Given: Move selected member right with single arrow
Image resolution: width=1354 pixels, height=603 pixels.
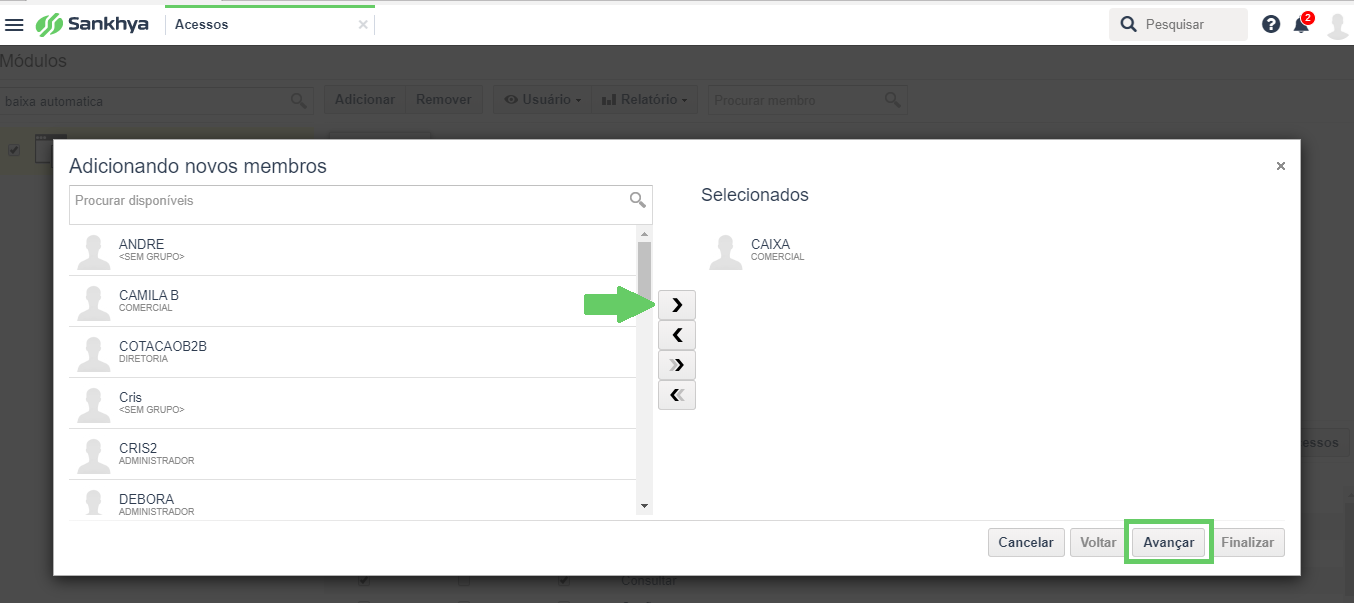Looking at the screenshot, I should point(677,304).
